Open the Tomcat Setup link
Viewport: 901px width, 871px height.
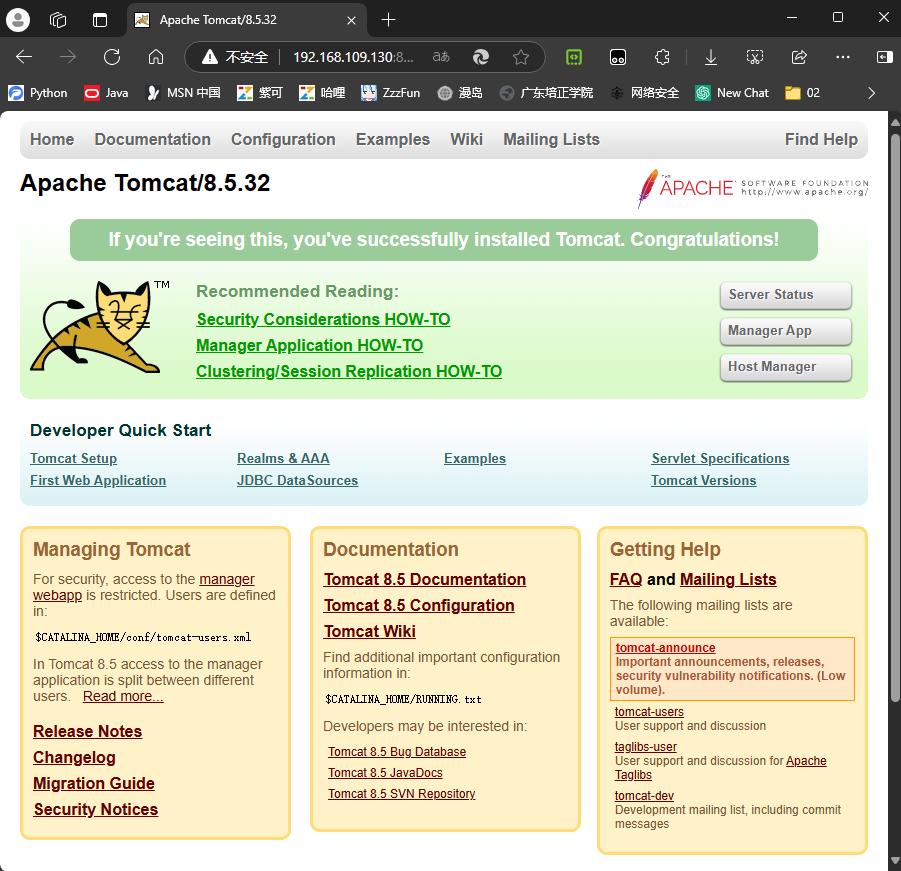pos(74,458)
